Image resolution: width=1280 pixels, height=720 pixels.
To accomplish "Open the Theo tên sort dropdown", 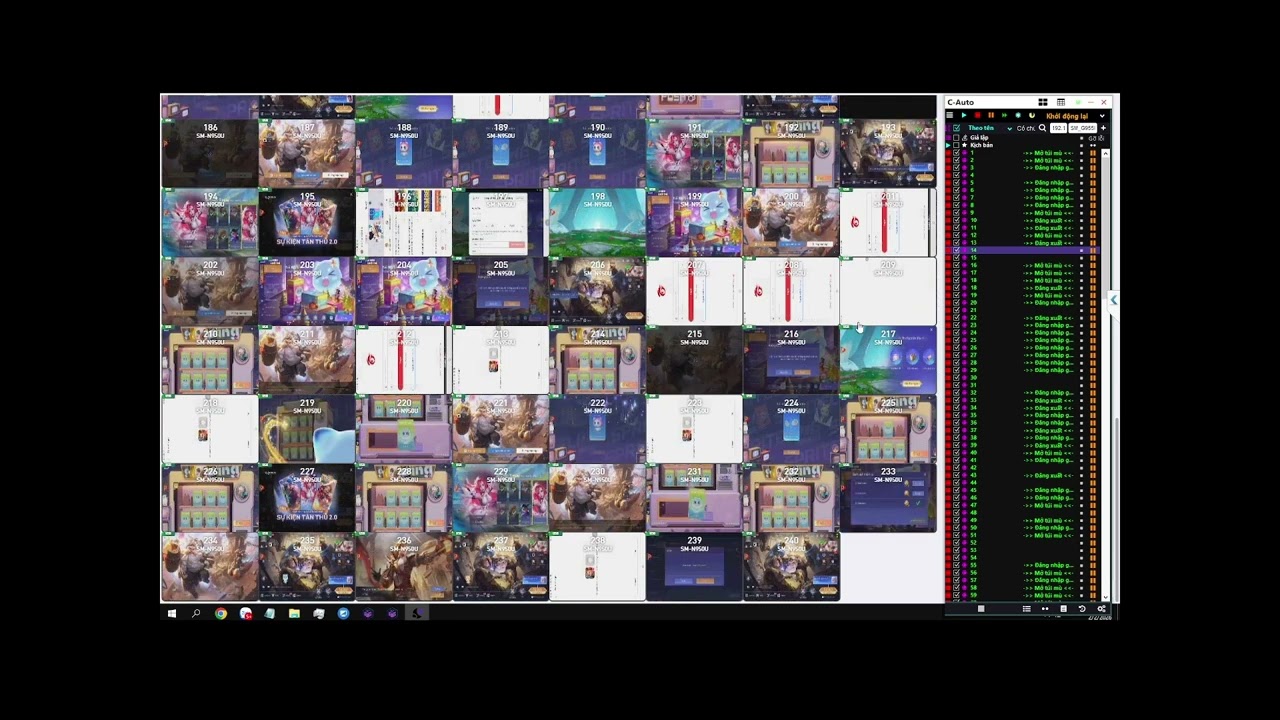I will 1010,129.
